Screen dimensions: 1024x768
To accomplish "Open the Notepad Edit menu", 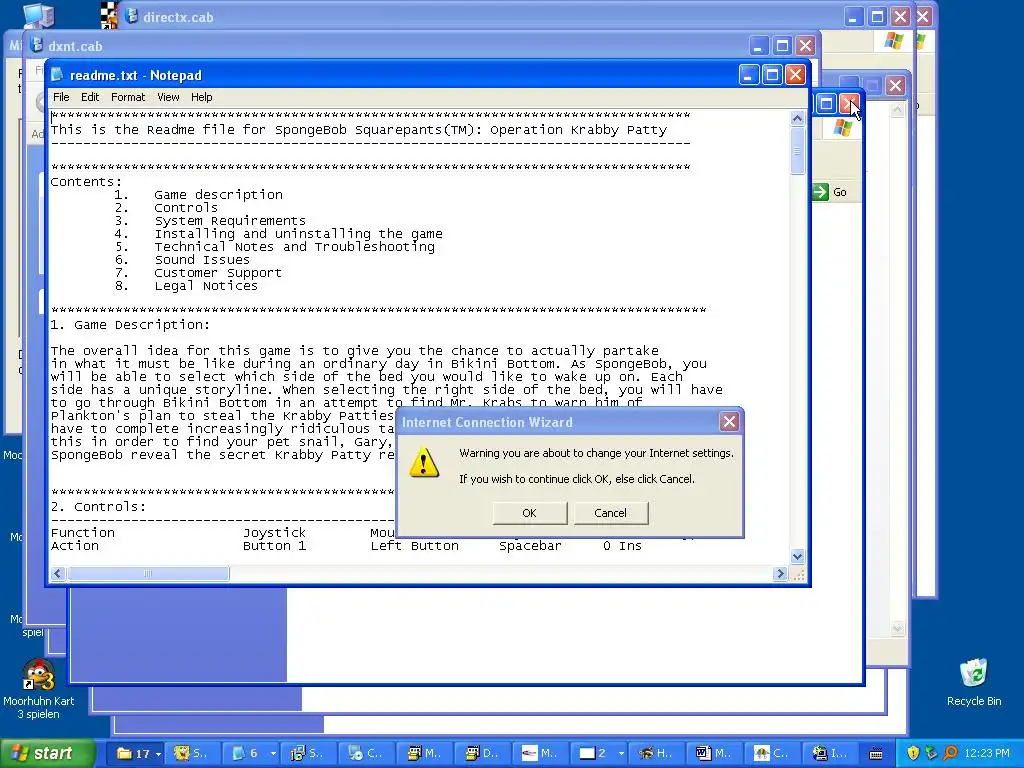I will (x=90, y=97).
